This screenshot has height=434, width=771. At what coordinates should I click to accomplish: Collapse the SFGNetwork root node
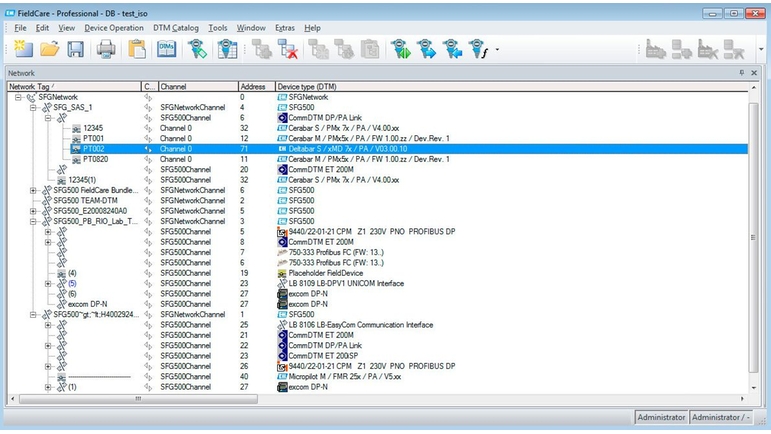tap(19, 97)
